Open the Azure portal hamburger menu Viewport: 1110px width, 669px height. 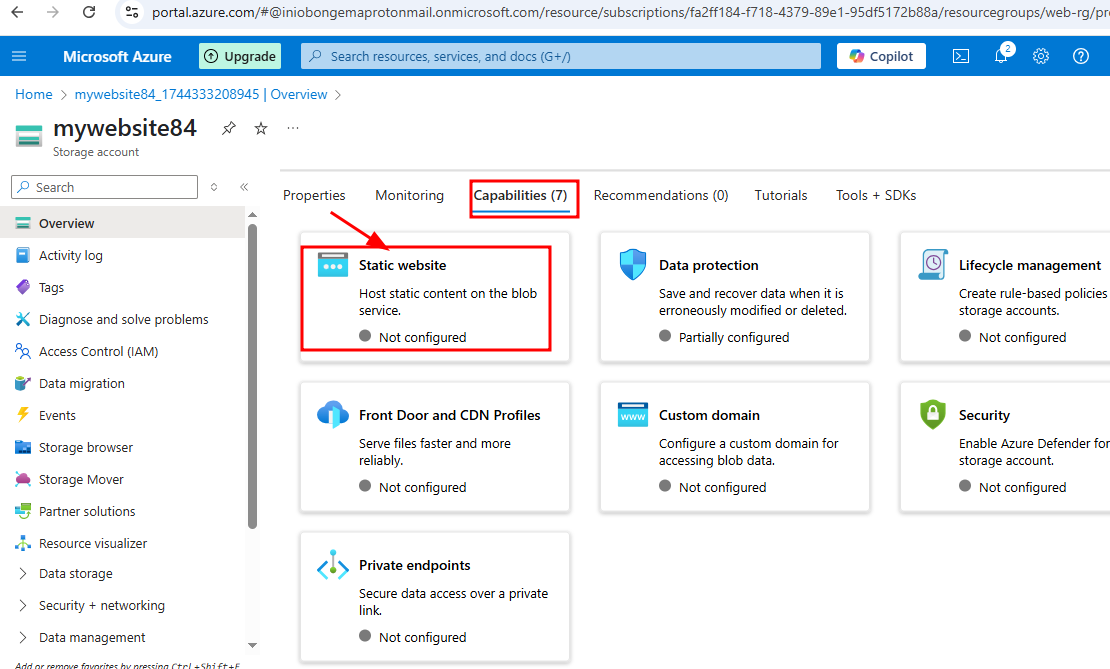tap(19, 56)
